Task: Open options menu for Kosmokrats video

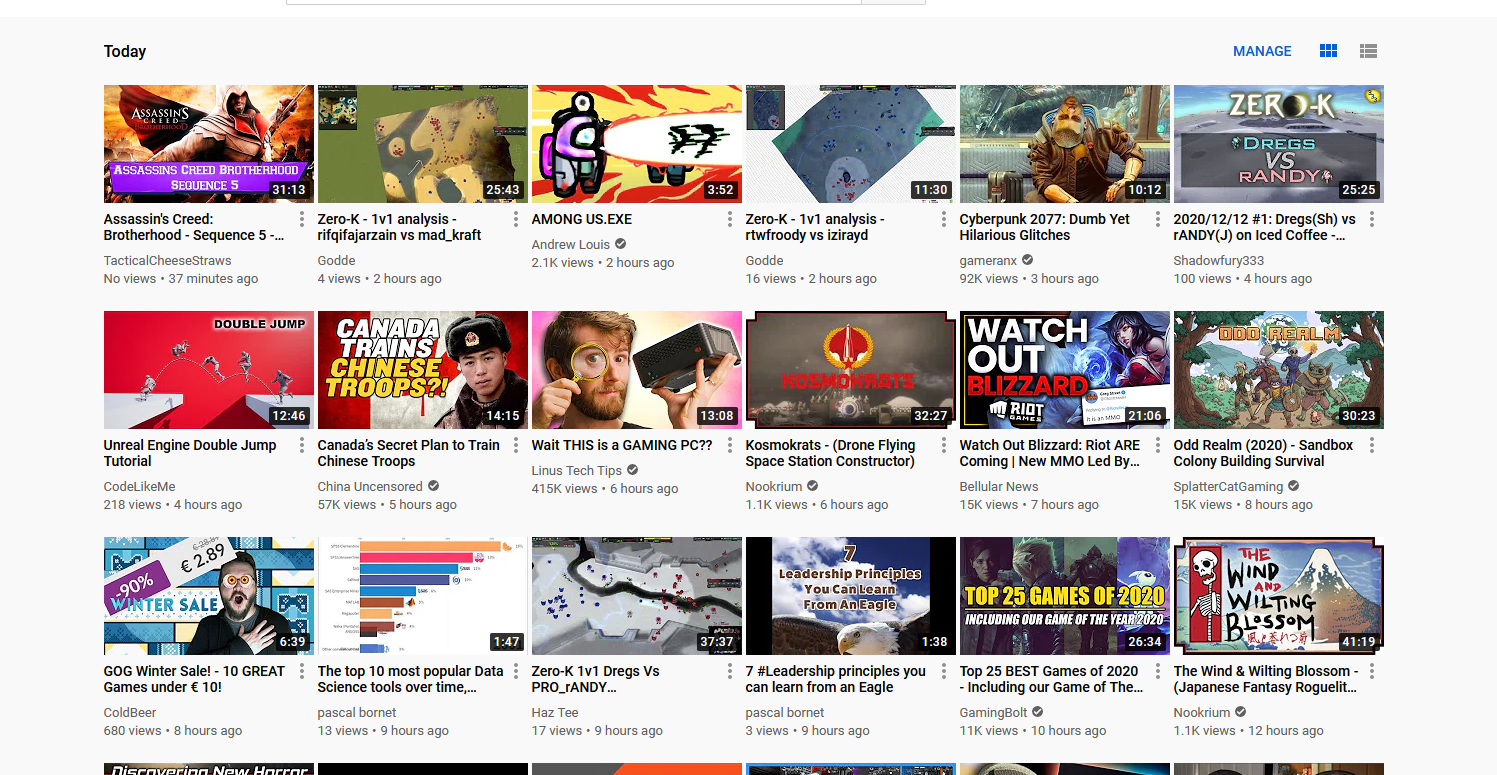Action: (944, 445)
